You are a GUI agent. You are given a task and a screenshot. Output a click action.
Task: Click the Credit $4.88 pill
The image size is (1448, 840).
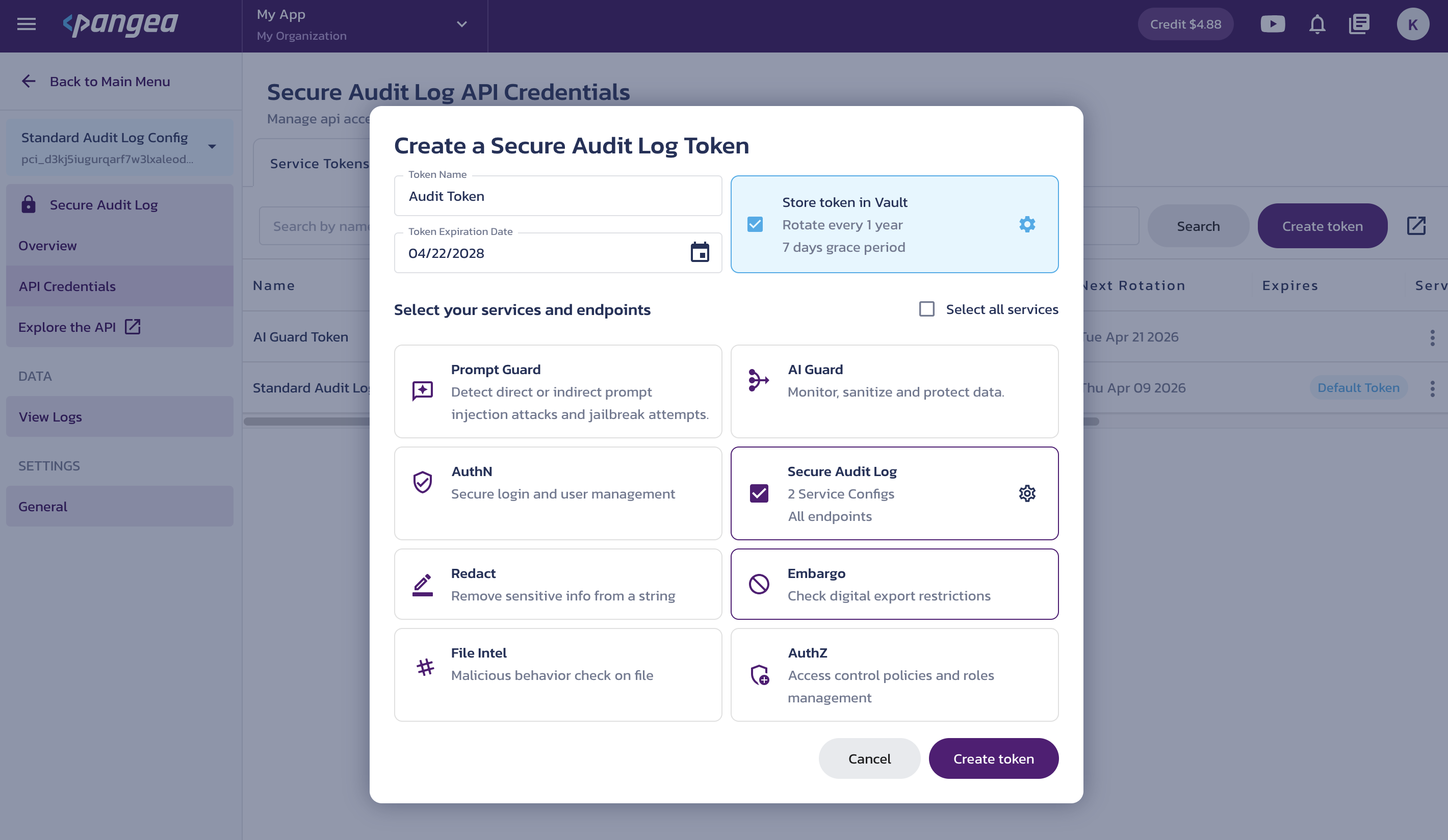(1185, 24)
